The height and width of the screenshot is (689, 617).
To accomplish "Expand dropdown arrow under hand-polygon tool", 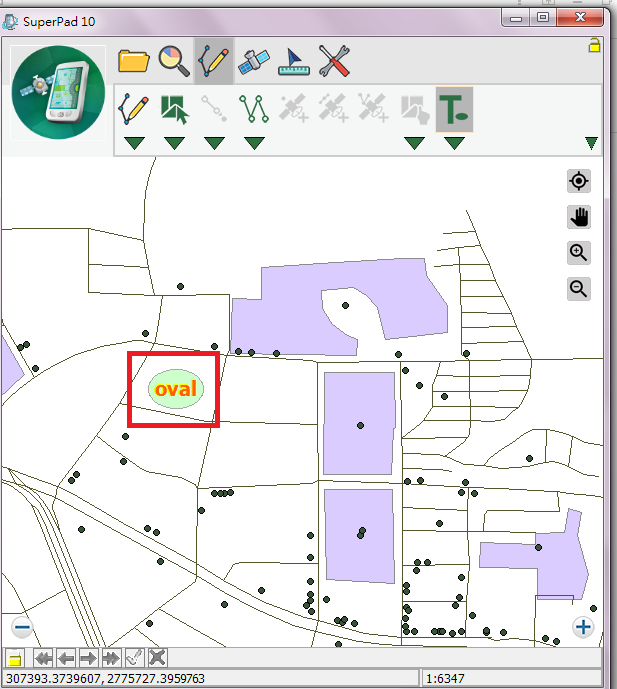I will click(x=414, y=143).
